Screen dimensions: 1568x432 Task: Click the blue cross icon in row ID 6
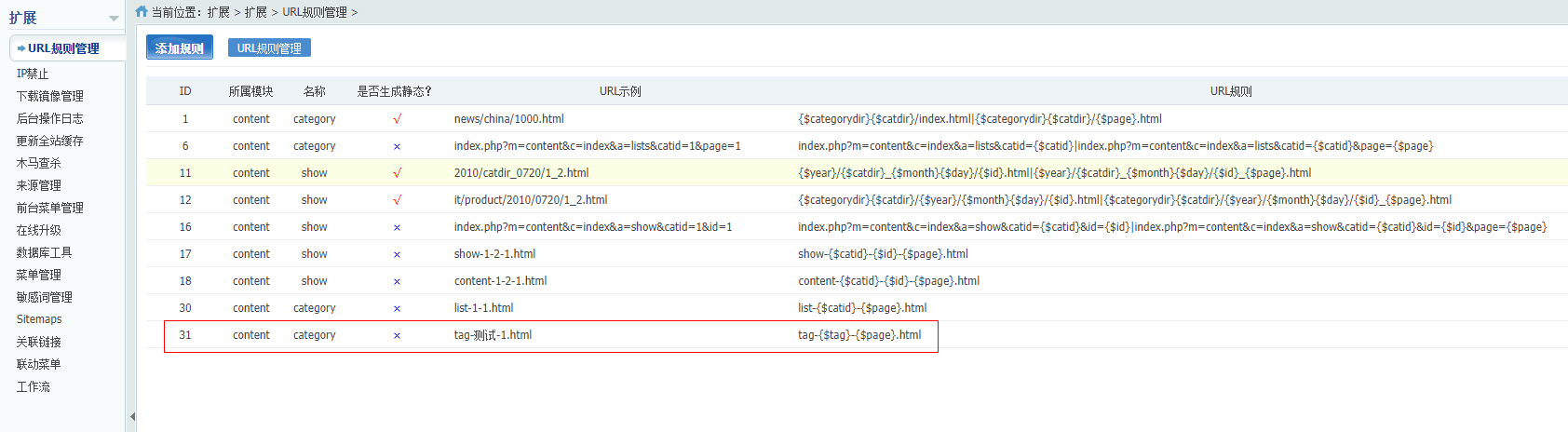[397, 146]
